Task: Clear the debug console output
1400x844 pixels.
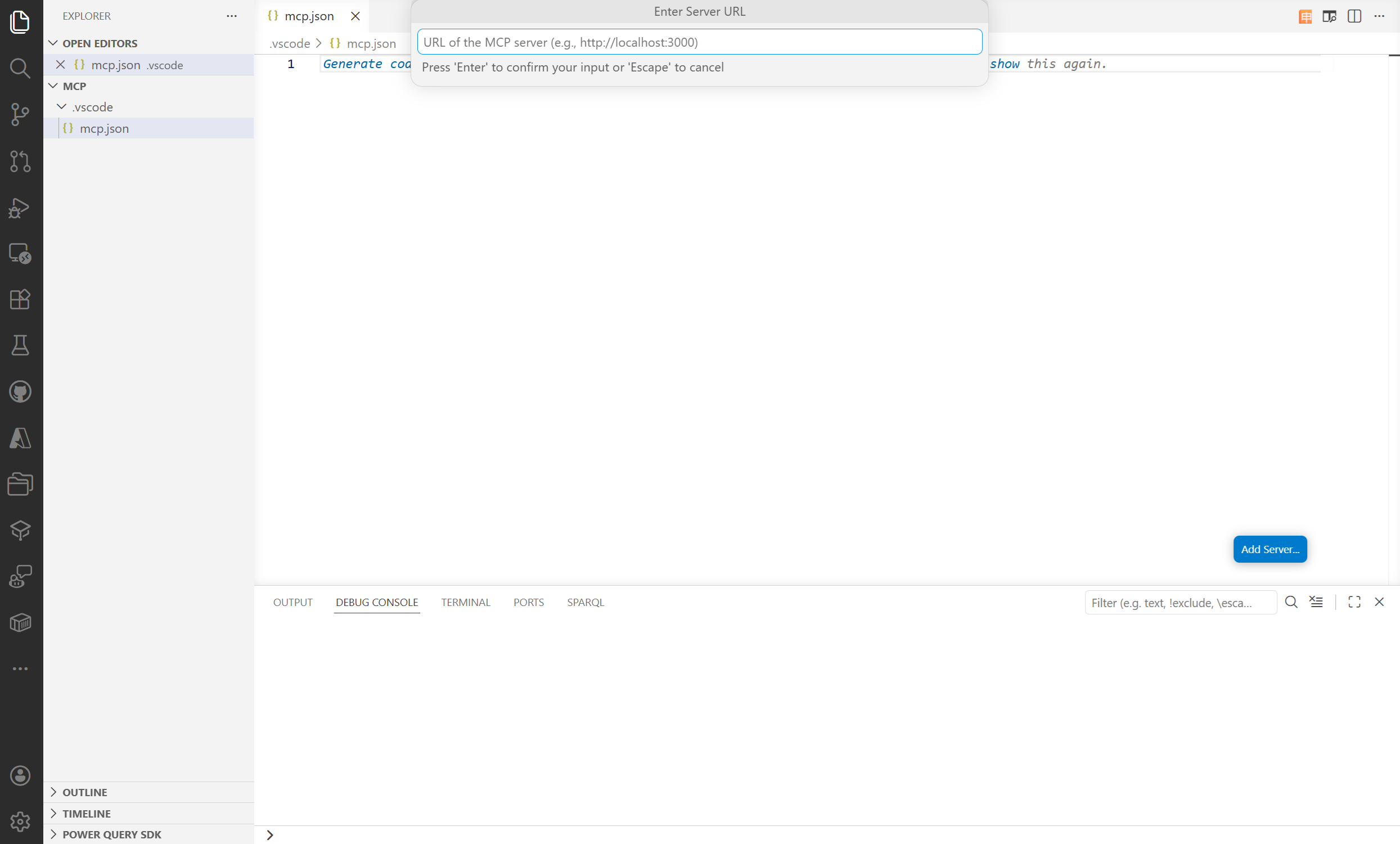Action: (1316, 602)
